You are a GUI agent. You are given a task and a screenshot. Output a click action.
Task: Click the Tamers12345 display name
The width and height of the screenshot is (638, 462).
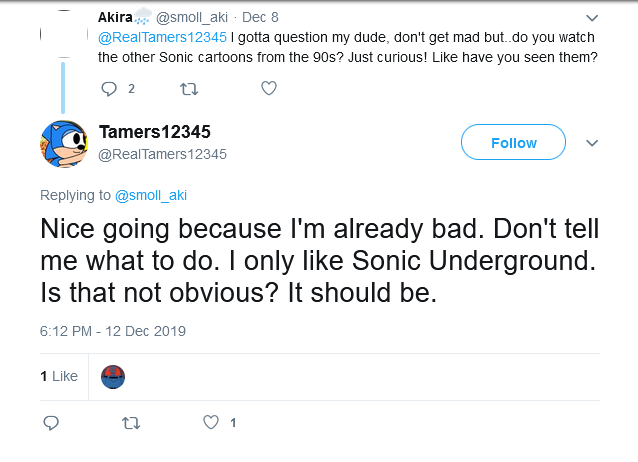coord(154,133)
